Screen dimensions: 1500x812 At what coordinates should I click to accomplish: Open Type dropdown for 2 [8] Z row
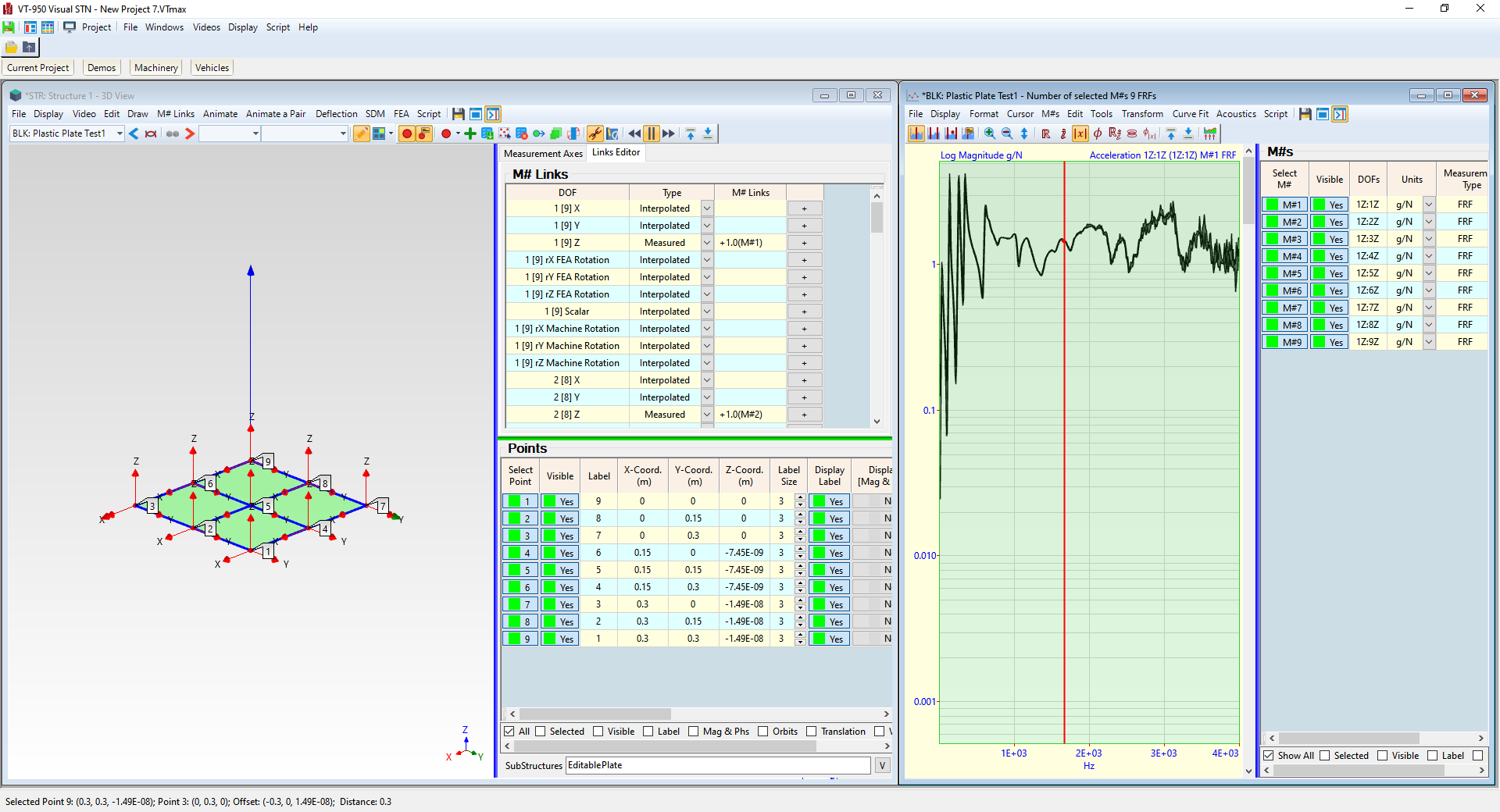[x=707, y=415]
